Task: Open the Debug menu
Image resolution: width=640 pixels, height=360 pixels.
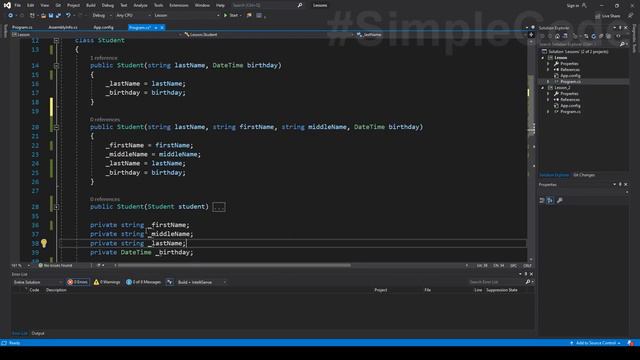Action: [x=108, y=5]
